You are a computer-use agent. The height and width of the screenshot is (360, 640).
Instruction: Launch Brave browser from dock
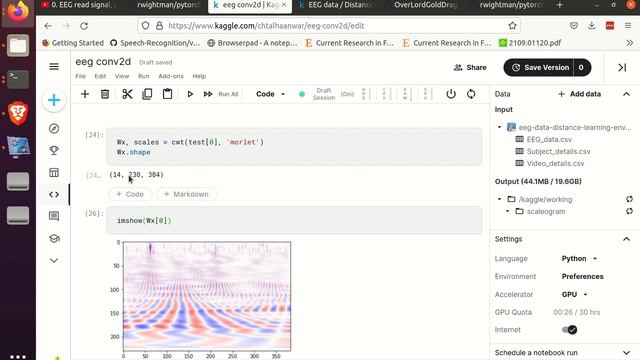(18, 112)
